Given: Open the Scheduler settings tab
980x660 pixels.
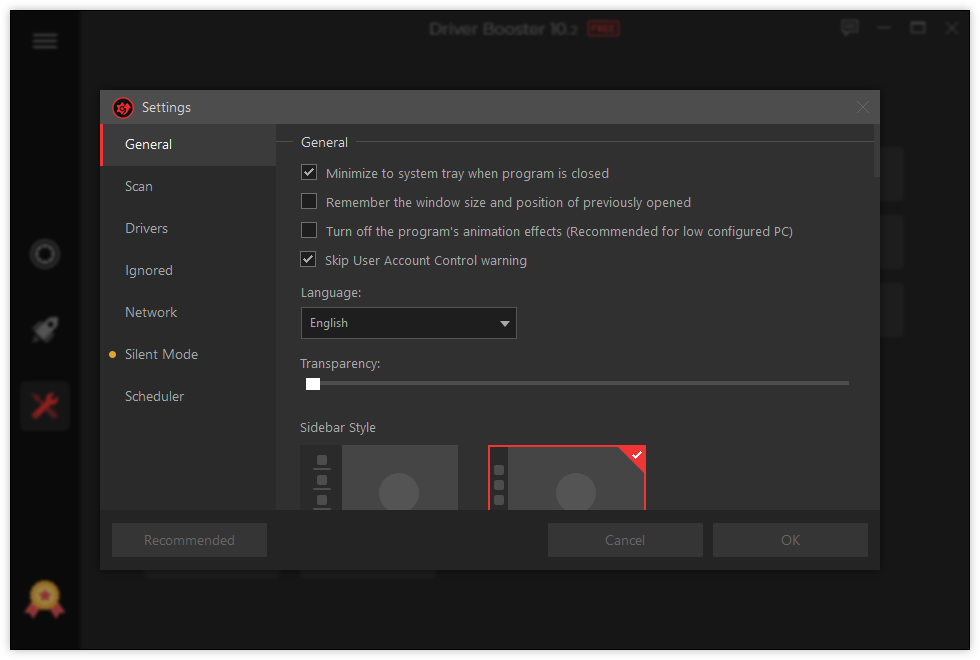Looking at the screenshot, I should tap(188, 396).
